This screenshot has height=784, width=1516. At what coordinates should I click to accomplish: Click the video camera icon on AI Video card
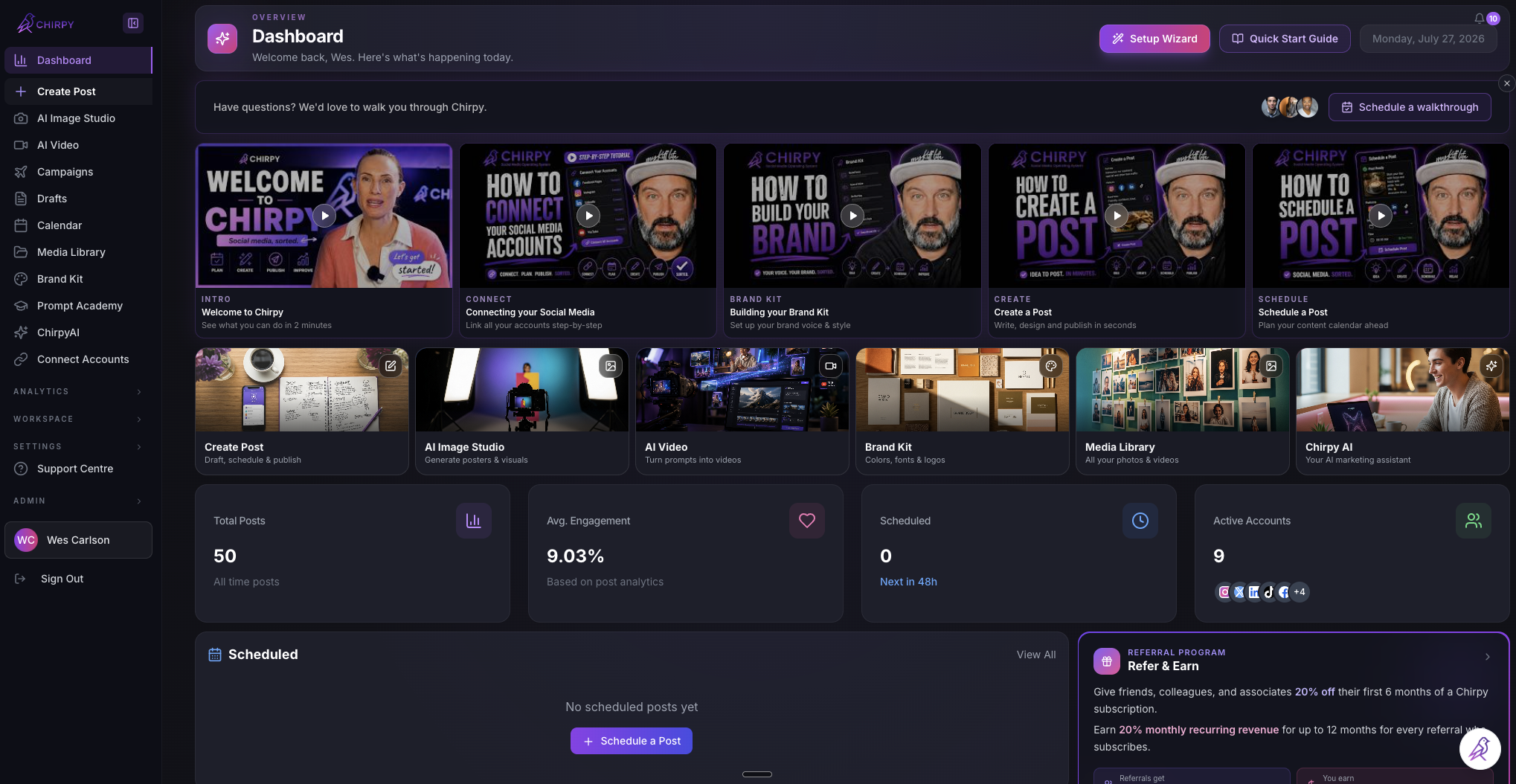coord(831,366)
